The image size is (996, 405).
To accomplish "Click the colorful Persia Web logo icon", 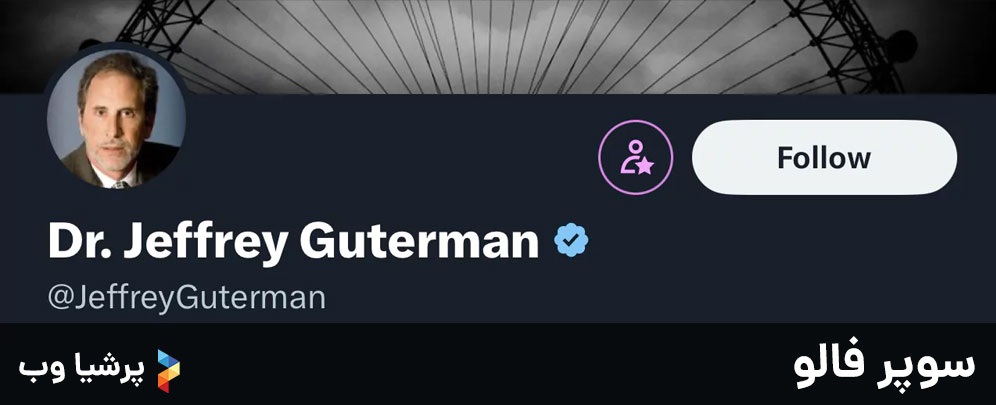I will pyautogui.click(x=167, y=368).
